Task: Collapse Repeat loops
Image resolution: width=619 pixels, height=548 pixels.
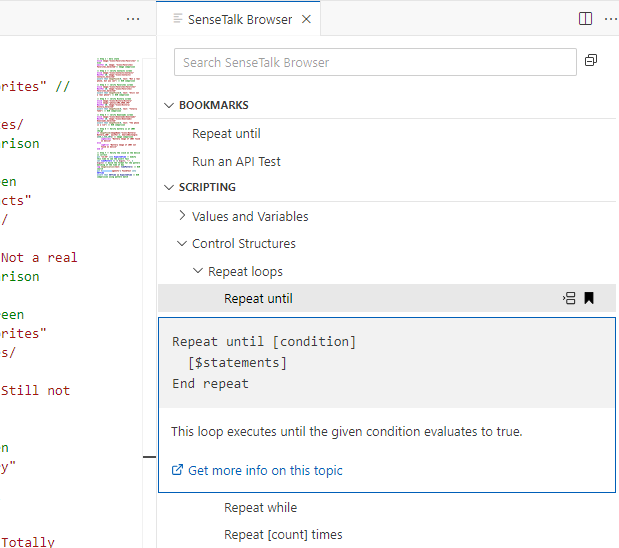Action: click(x=197, y=271)
